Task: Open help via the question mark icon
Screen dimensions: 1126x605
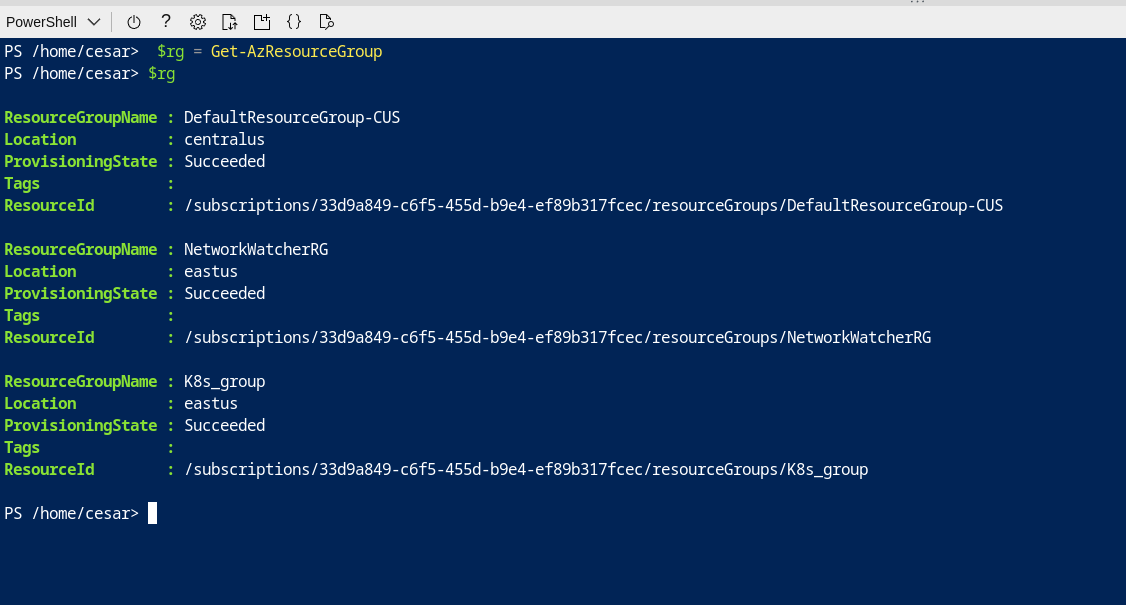Action: coord(166,22)
